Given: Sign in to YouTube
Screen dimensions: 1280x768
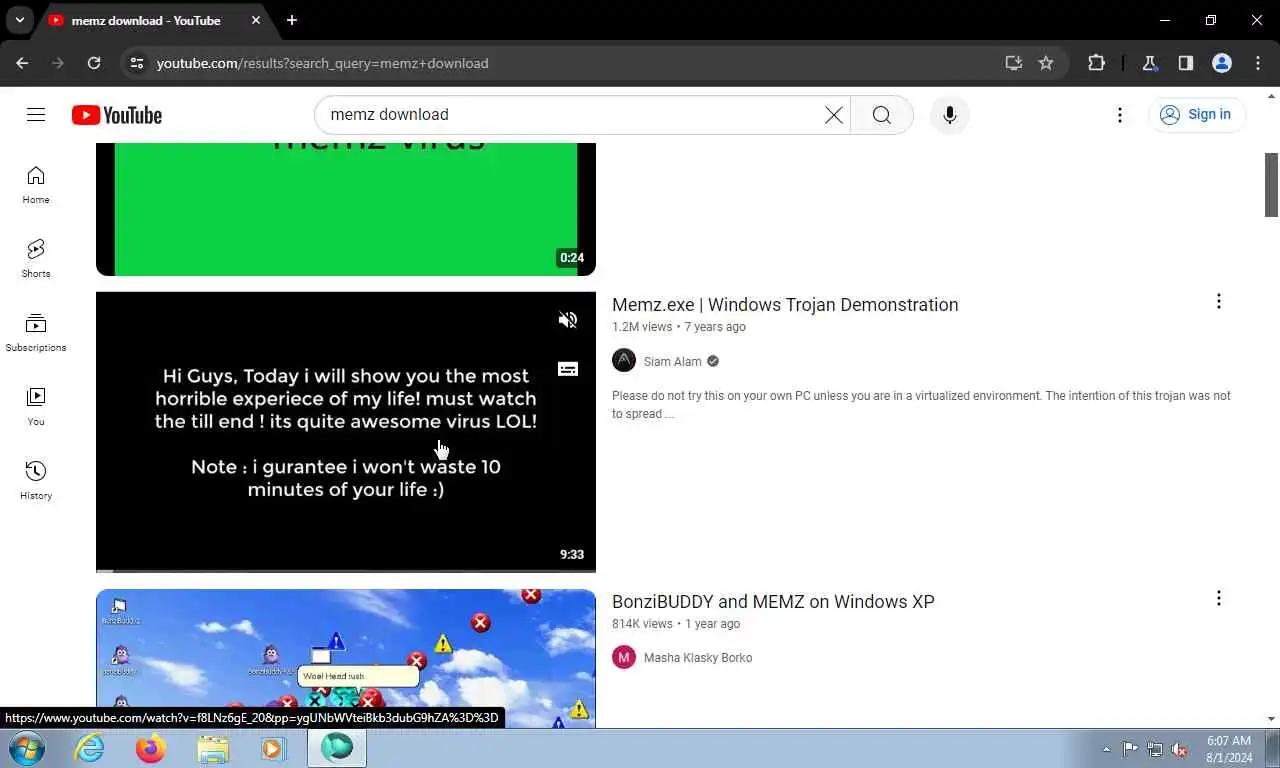Looking at the screenshot, I should 1197,115.
